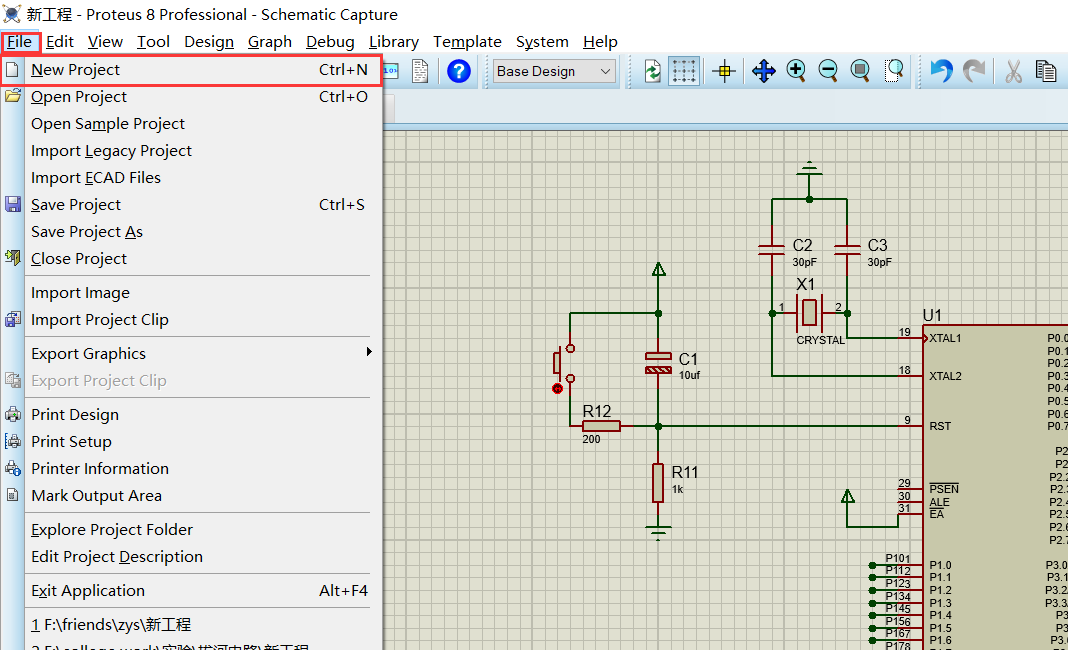
Task: Click the Zoom Out magnifier icon
Action: coord(828,71)
